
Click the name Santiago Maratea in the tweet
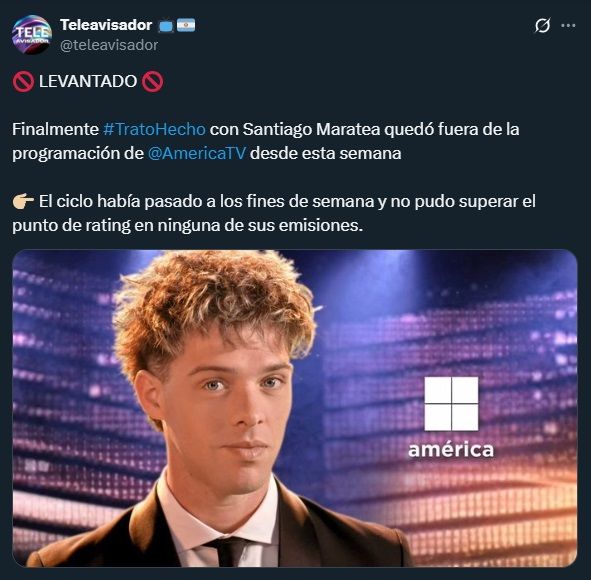311,129
